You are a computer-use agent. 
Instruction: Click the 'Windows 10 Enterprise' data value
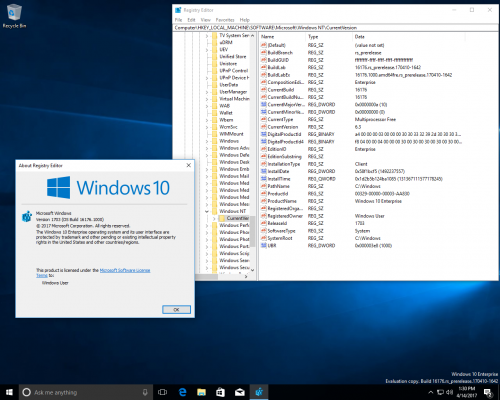click(x=378, y=201)
